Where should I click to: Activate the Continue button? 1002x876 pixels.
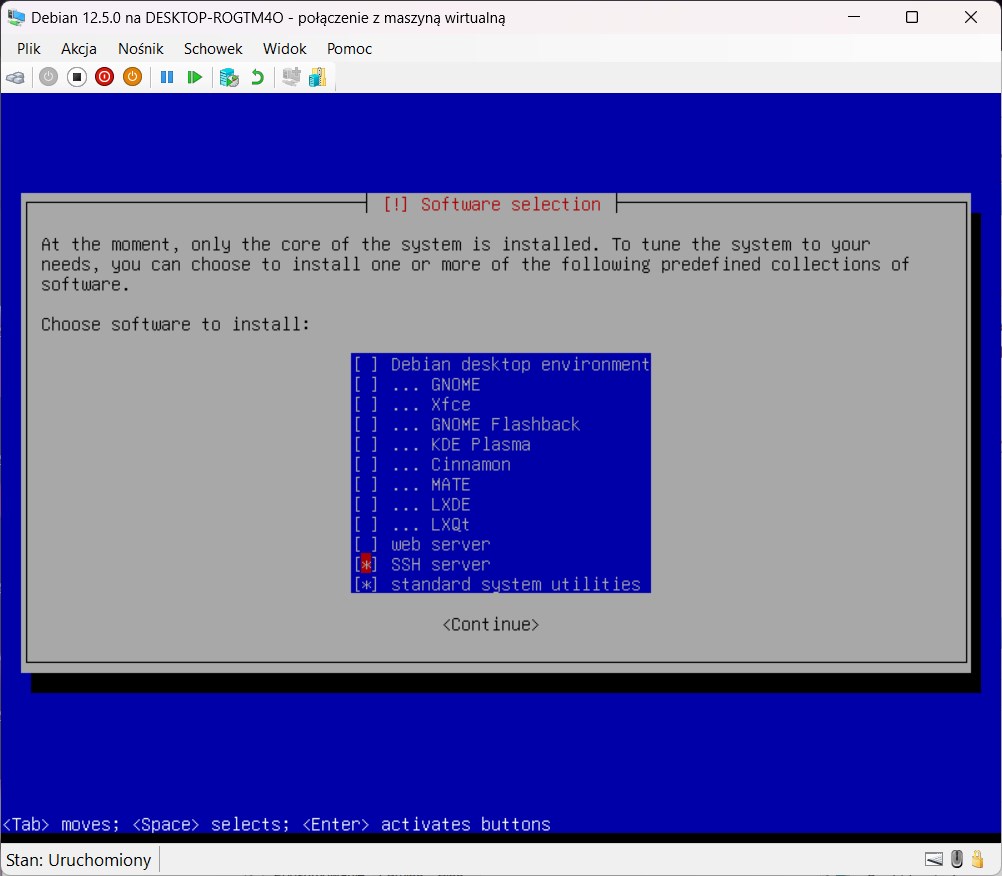click(x=491, y=624)
